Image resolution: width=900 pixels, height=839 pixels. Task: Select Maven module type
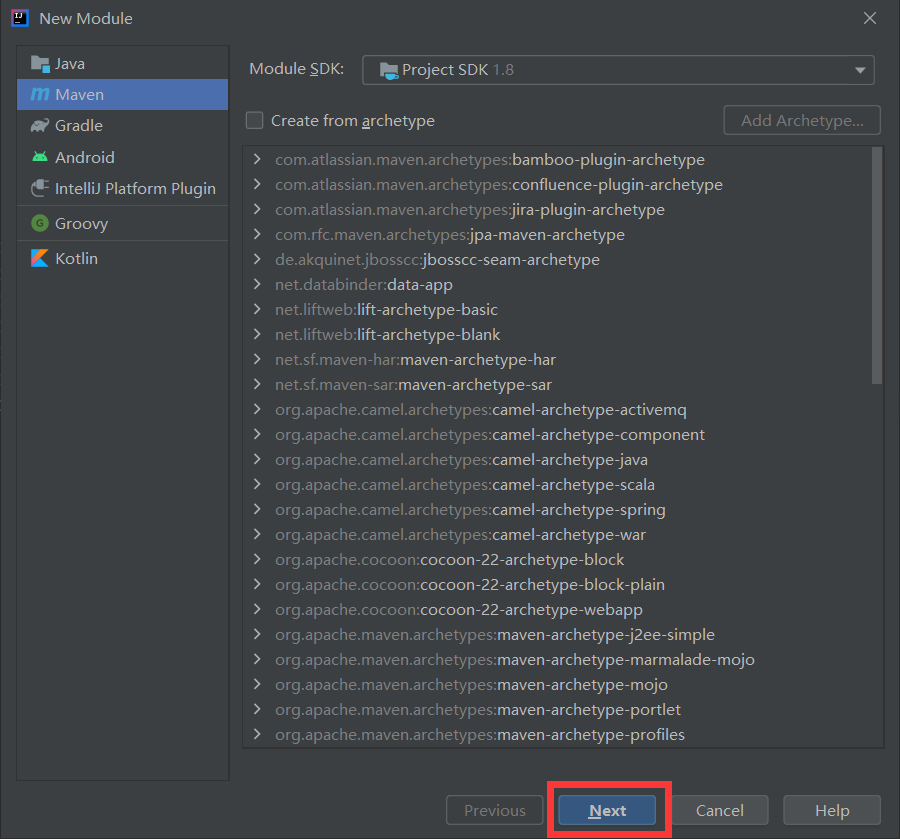tap(122, 94)
